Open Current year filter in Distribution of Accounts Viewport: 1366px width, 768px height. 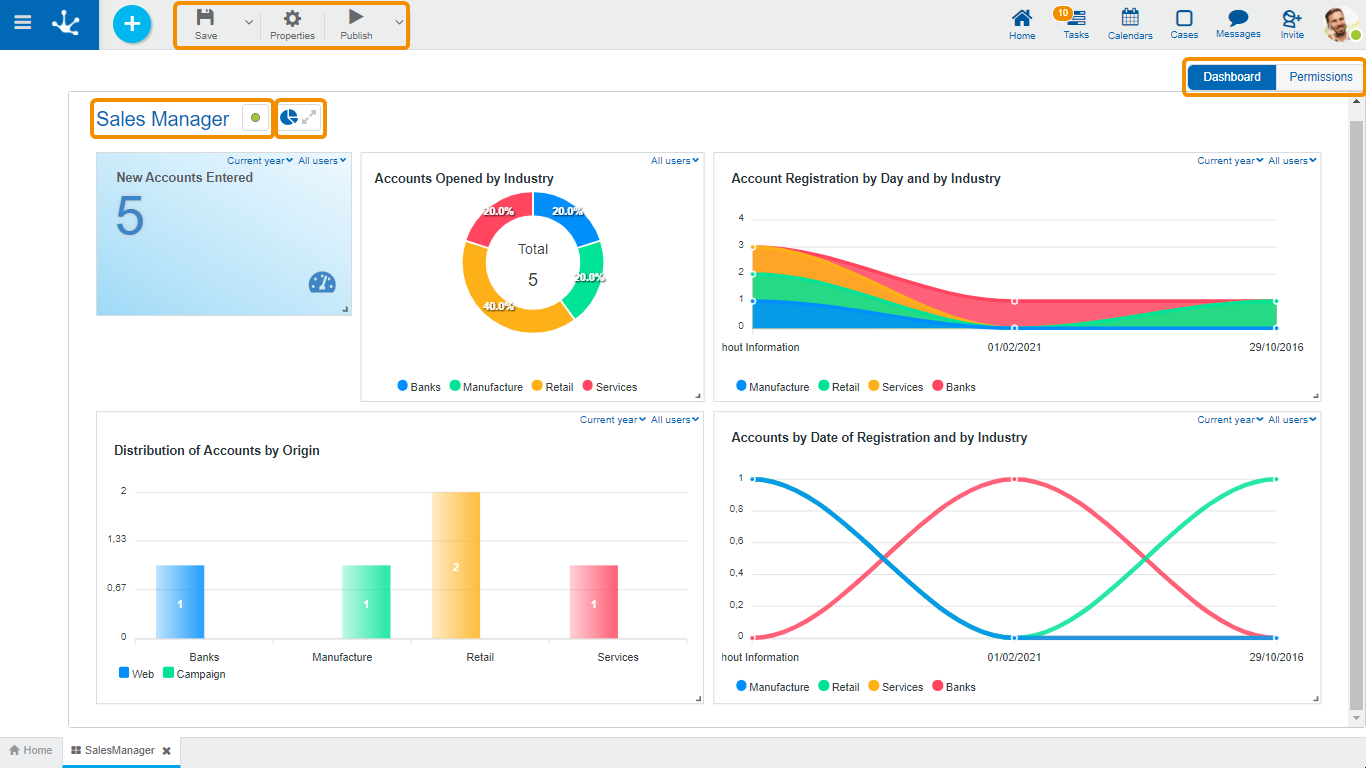click(x=613, y=419)
